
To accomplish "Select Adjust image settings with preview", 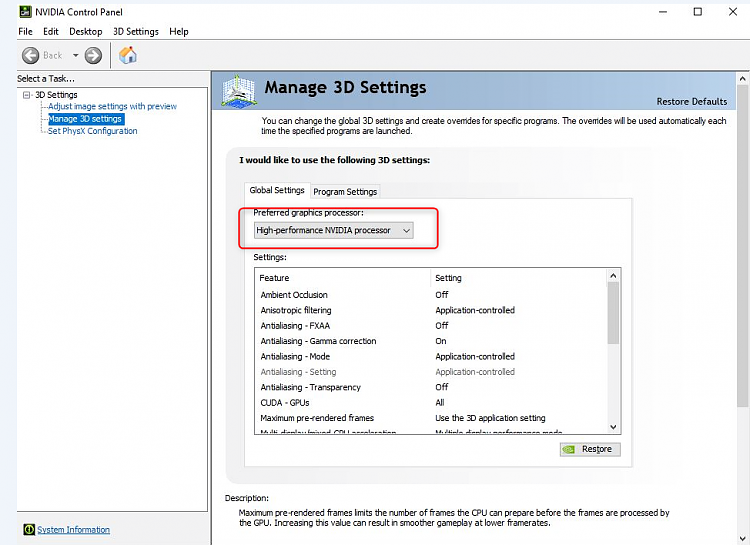I will coord(112,106).
